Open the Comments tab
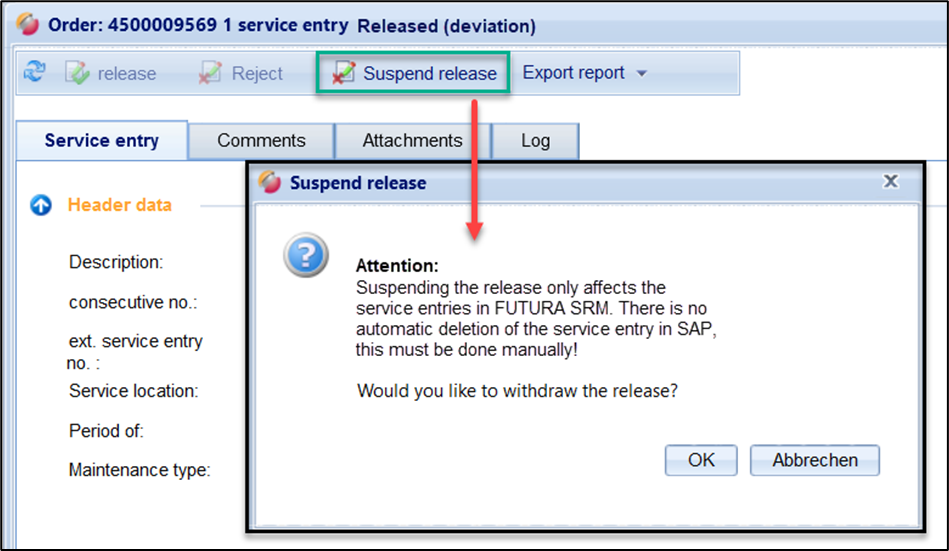Image resolution: width=949 pixels, height=551 pixels. click(261, 141)
